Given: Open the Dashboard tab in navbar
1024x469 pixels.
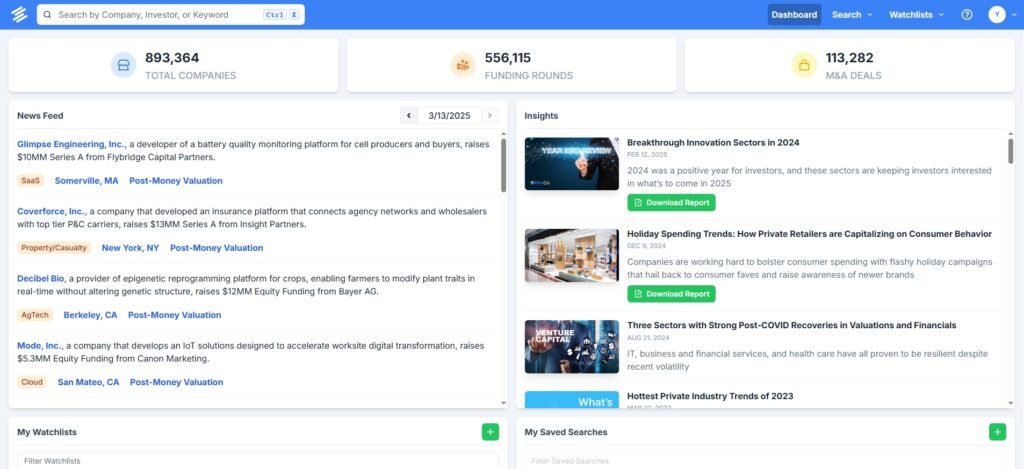Looking at the screenshot, I should click(794, 15).
